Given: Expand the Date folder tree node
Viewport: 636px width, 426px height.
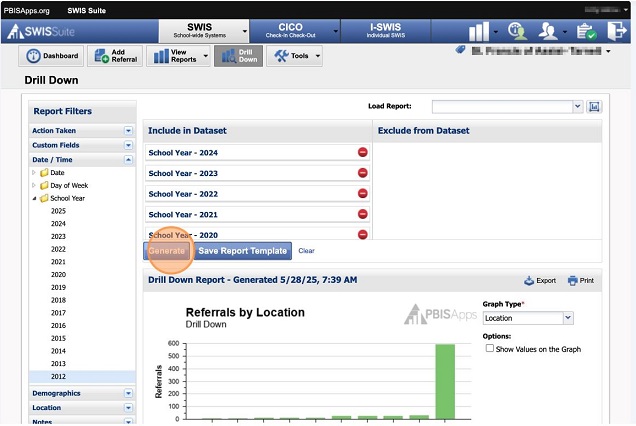Looking at the screenshot, I should 34,172.
